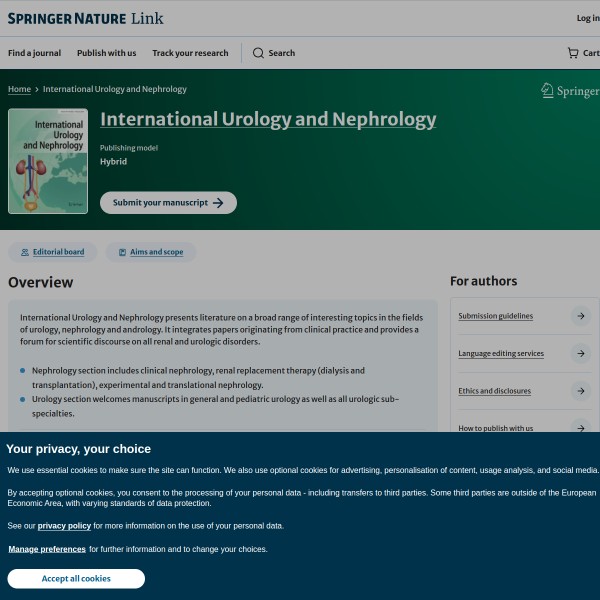Click the Springer horse logo in banner
This screenshot has width=600, height=600.
tap(547, 90)
